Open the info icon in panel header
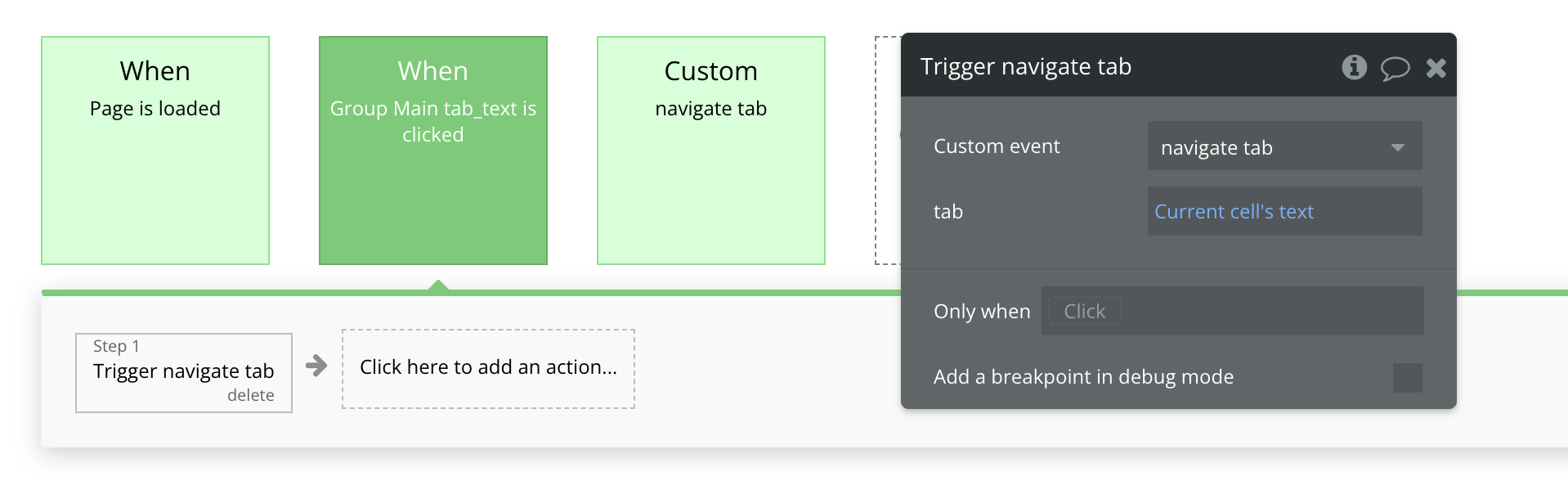The image size is (1568, 481). [x=1354, y=67]
